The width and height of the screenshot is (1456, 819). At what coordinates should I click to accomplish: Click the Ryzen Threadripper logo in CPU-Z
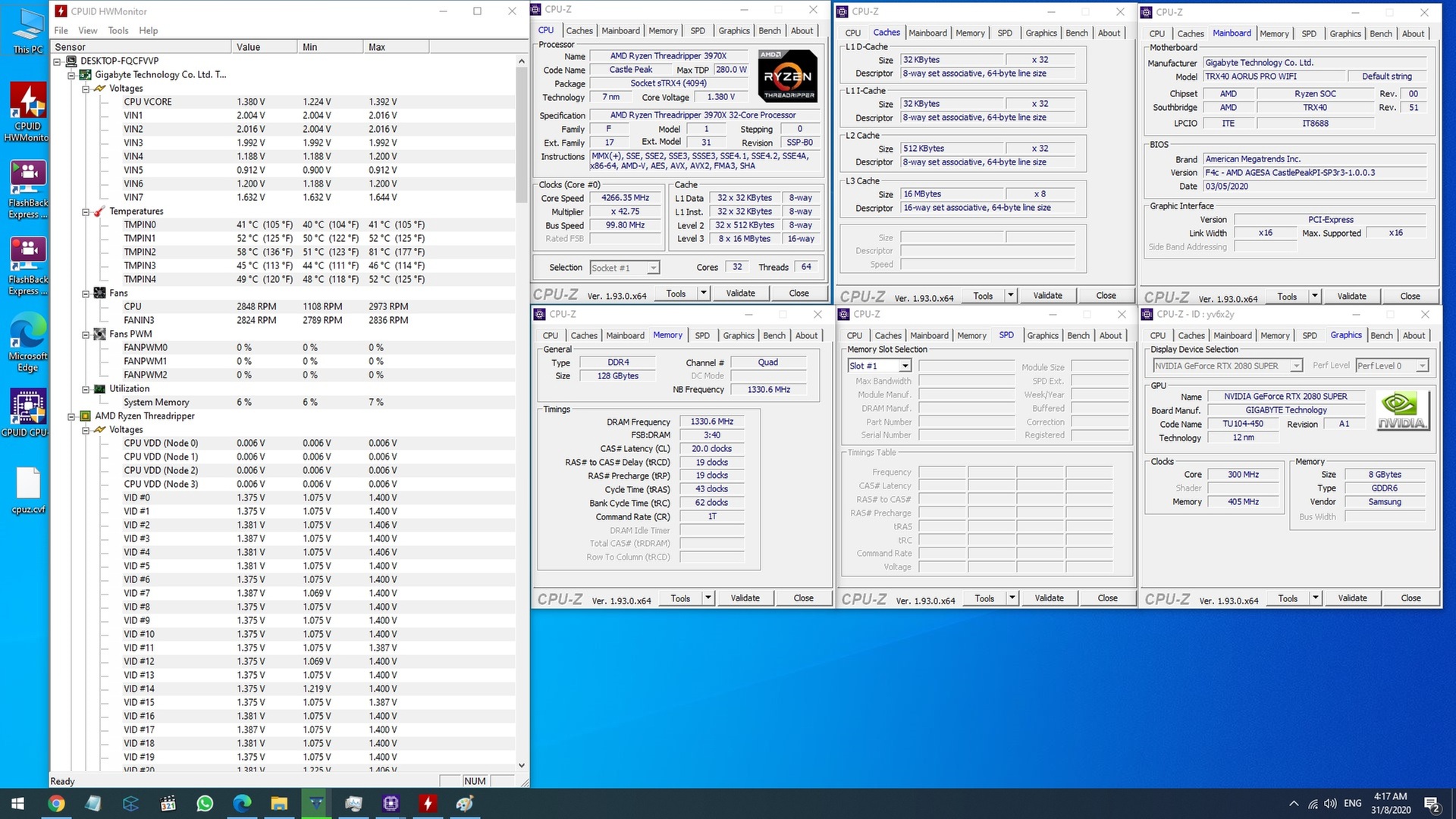(x=789, y=76)
